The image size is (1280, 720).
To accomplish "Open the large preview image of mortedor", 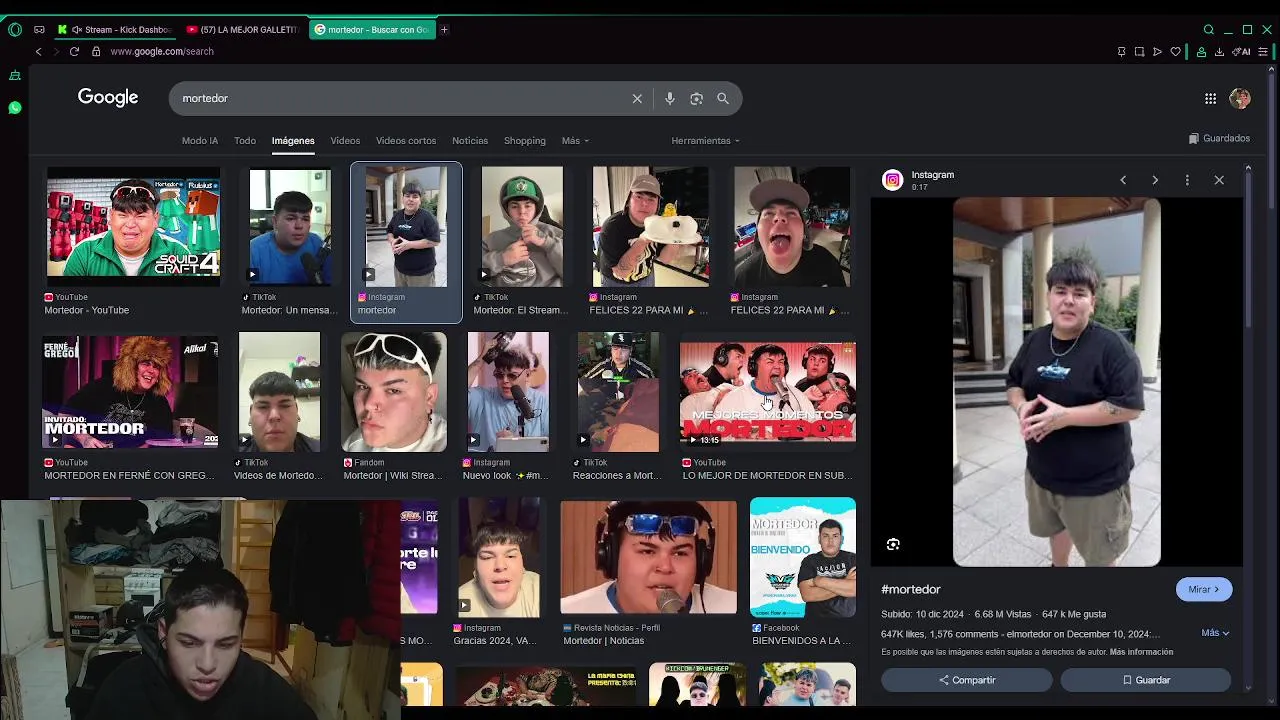I will 1057,382.
